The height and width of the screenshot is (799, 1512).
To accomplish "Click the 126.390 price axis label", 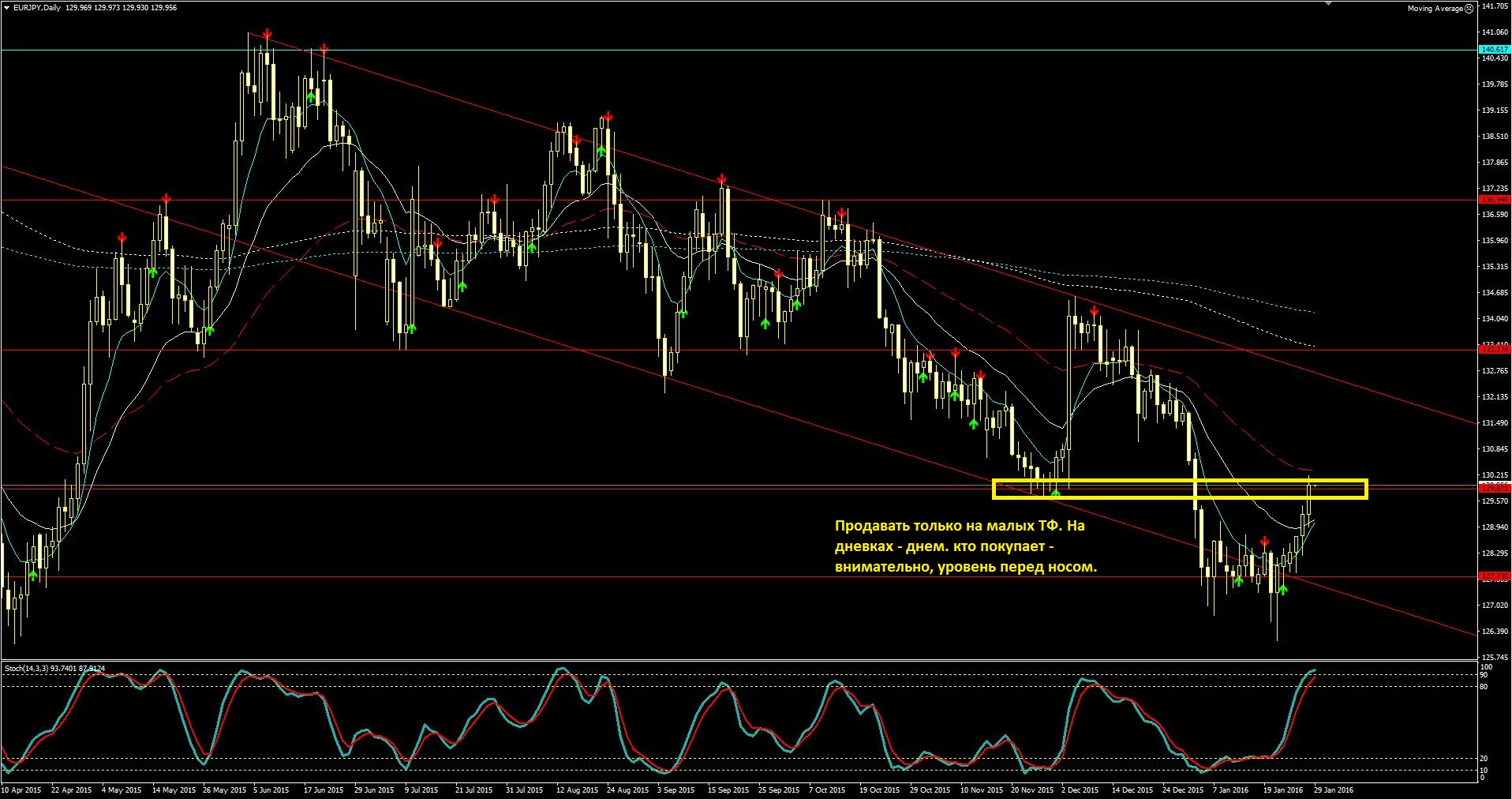I will [1495, 632].
